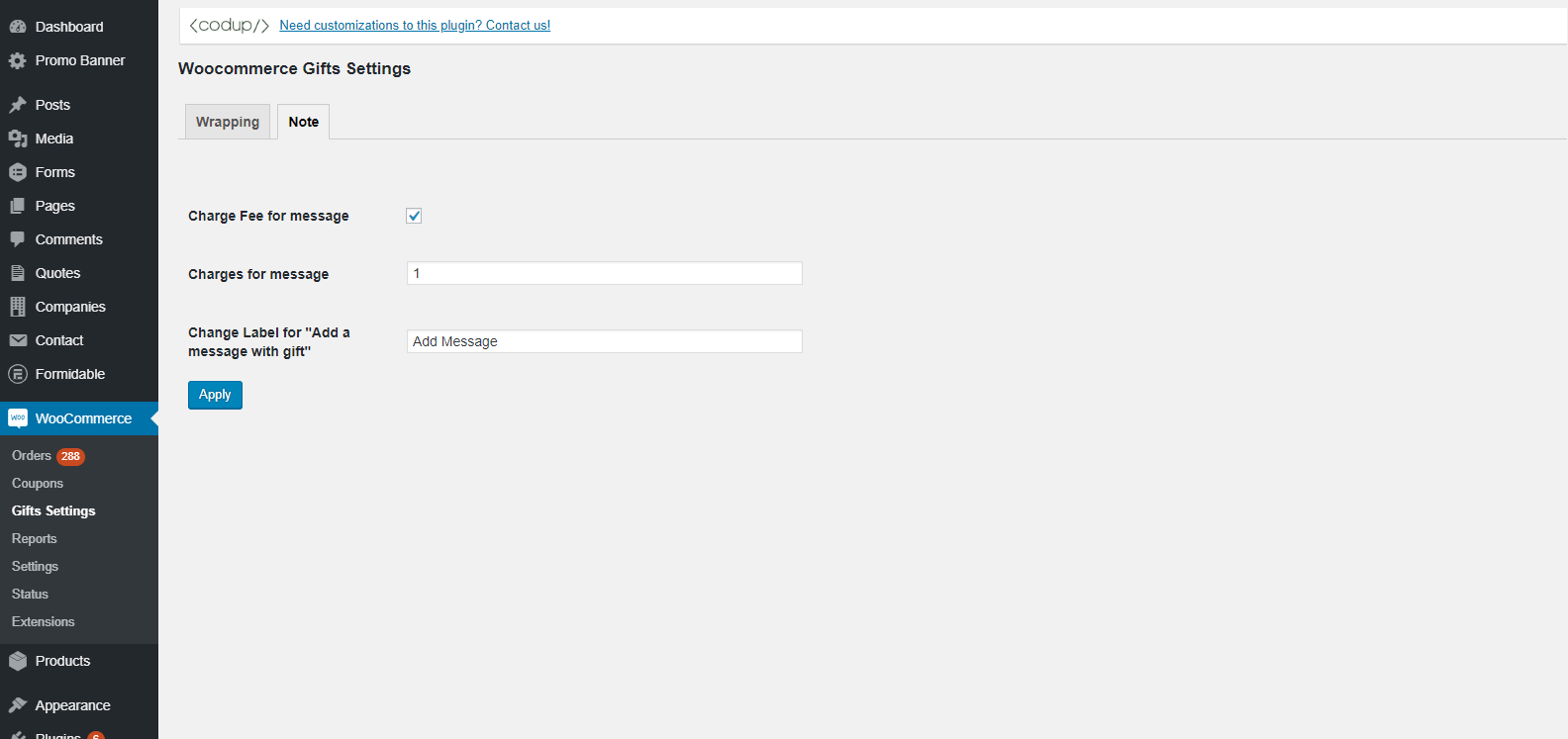Screen dimensions: 1568x739
Task: Open the Extensions submenu item
Action: pyautogui.click(x=44, y=621)
